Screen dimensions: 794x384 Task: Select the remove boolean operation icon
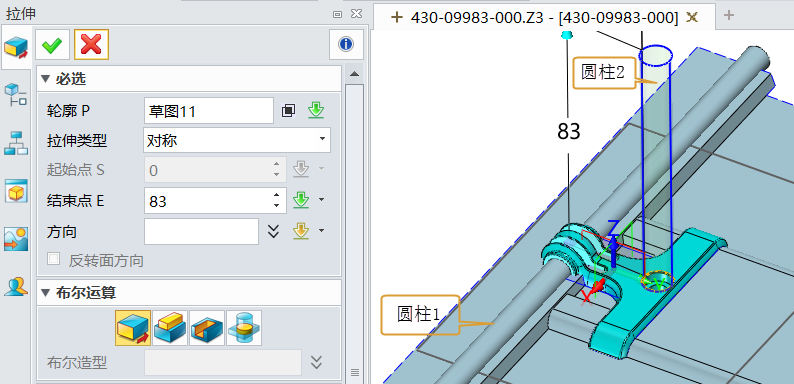click(x=207, y=328)
